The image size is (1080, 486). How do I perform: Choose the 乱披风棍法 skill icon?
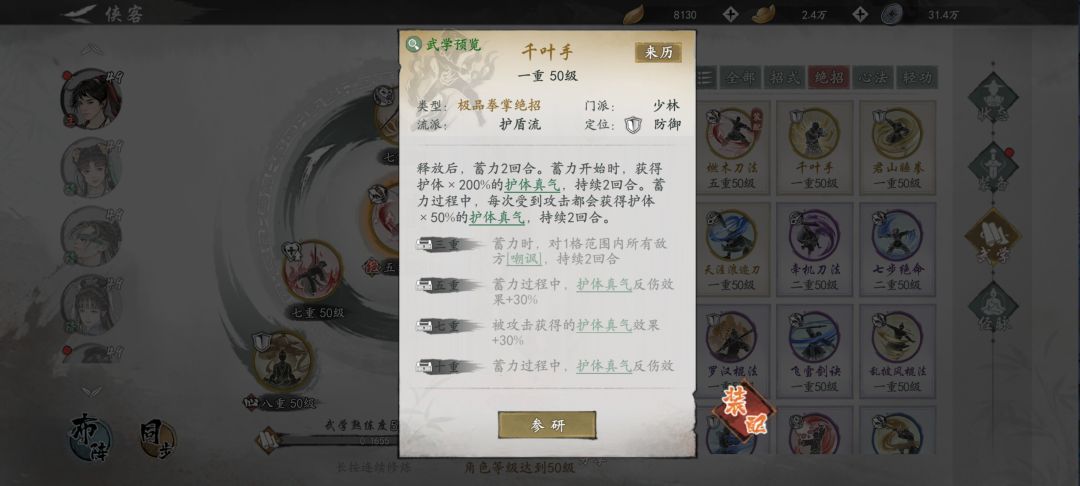897,337
